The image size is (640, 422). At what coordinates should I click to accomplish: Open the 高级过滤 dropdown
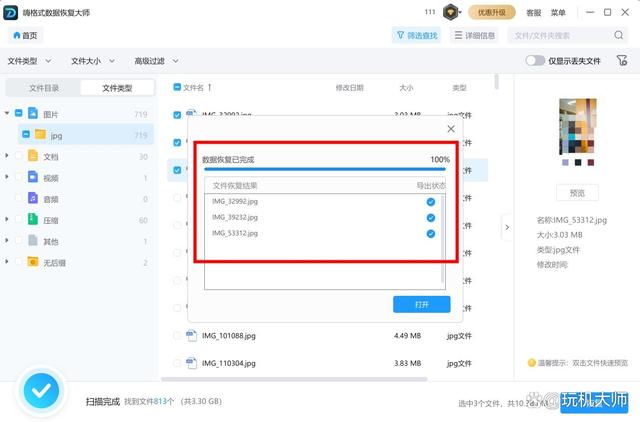[x=157, y=61]
